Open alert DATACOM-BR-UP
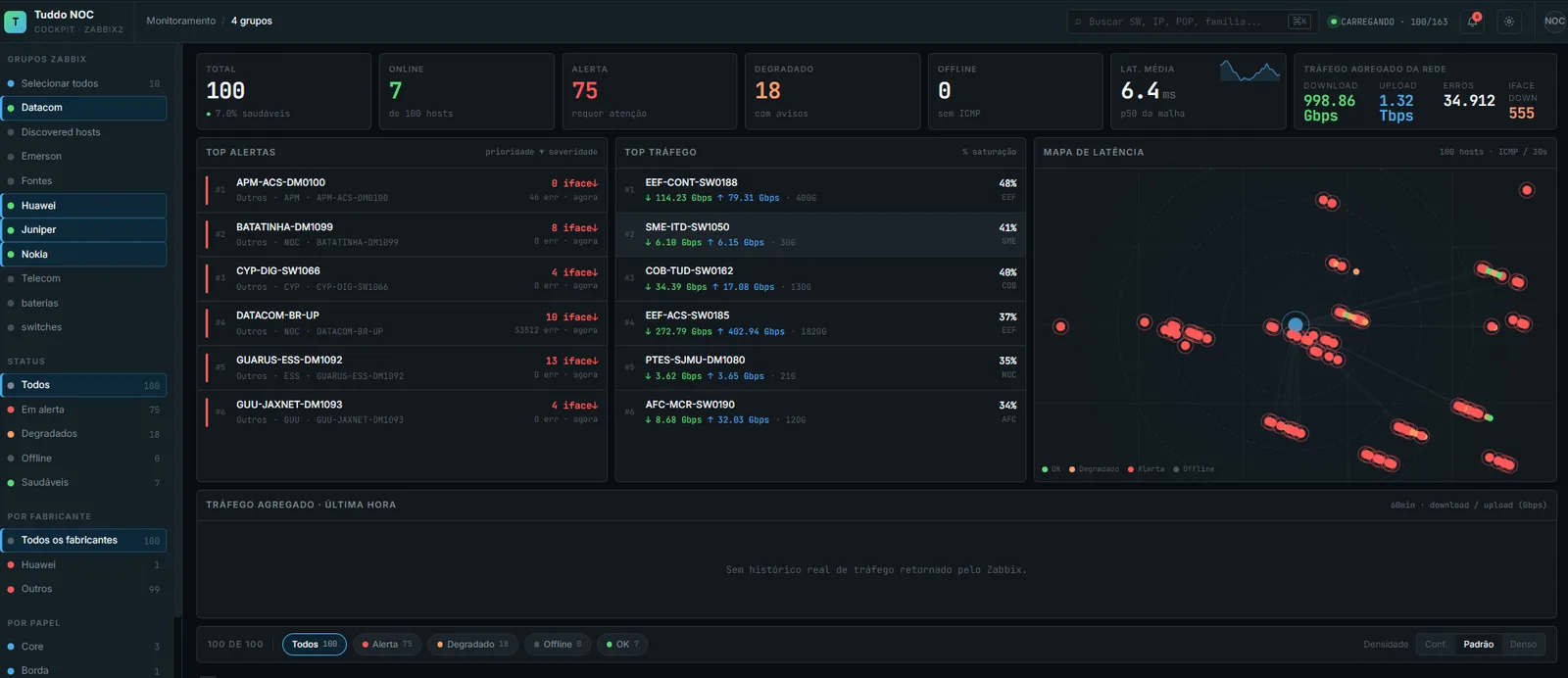Screen dimensions: 1568x678 coord(402,323)
